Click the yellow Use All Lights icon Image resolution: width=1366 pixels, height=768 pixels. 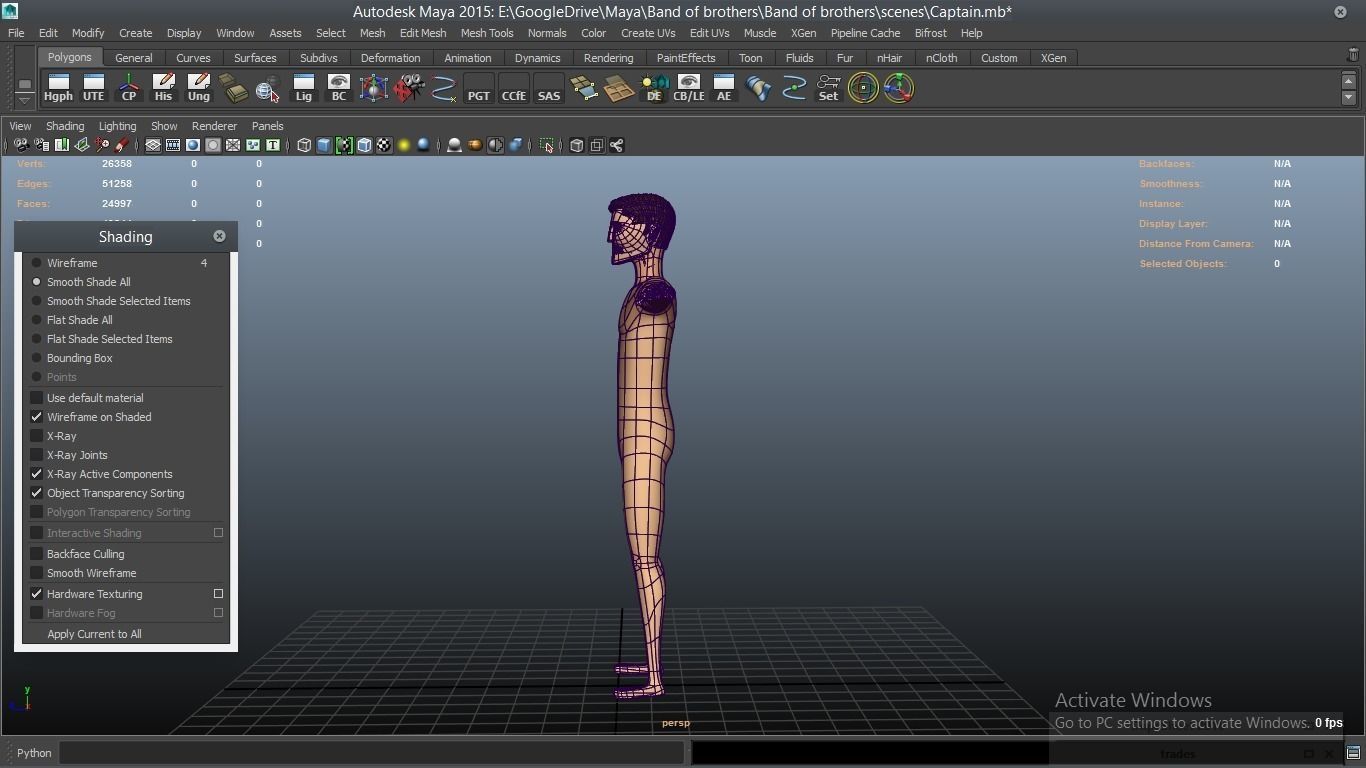pyautogui.click(x=404, y=145)
